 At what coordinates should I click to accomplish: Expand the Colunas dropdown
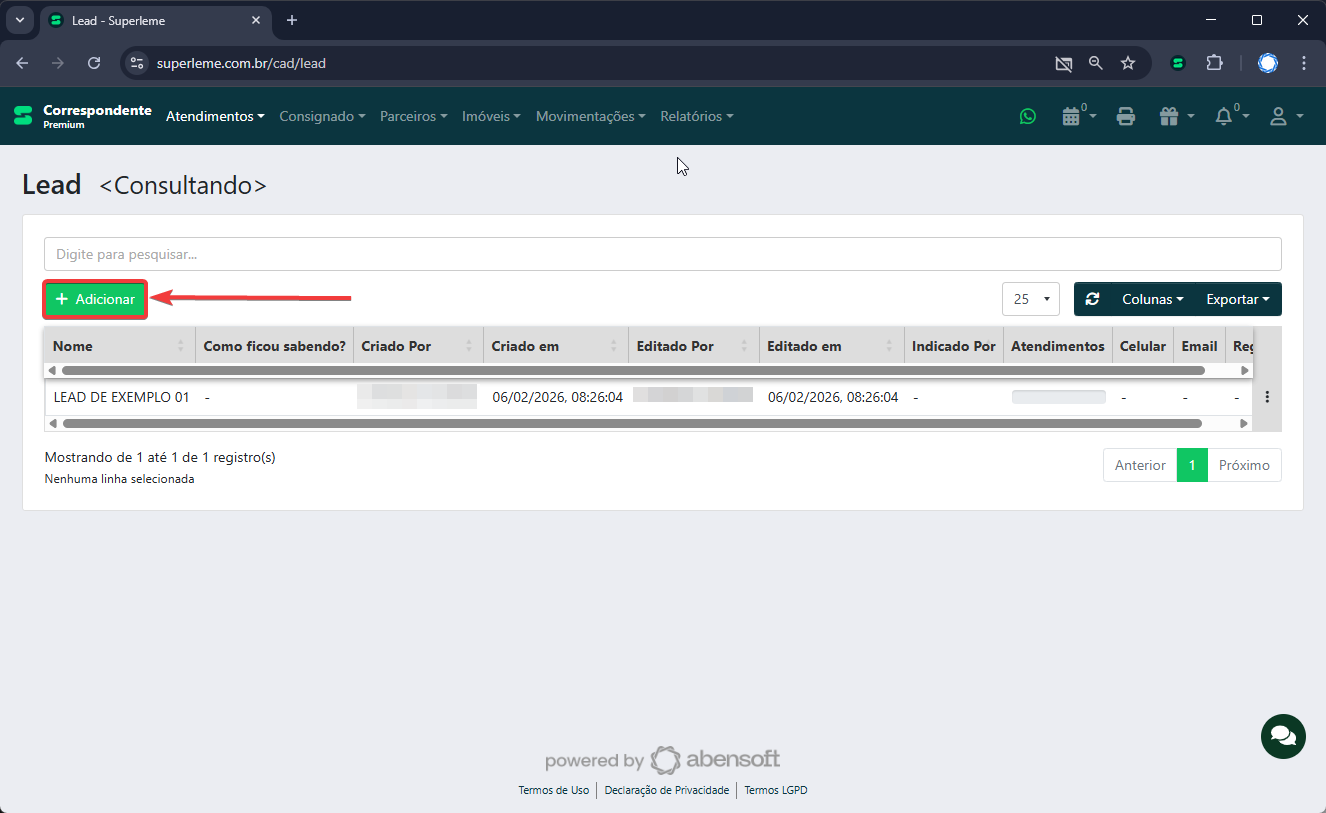(1152, 299)
